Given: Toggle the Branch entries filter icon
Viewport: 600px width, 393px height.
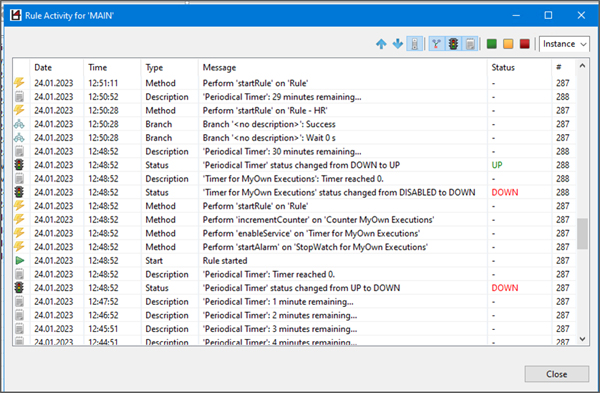Looking at the screenshot, I should pyautogui.click(x=437, y=44).
